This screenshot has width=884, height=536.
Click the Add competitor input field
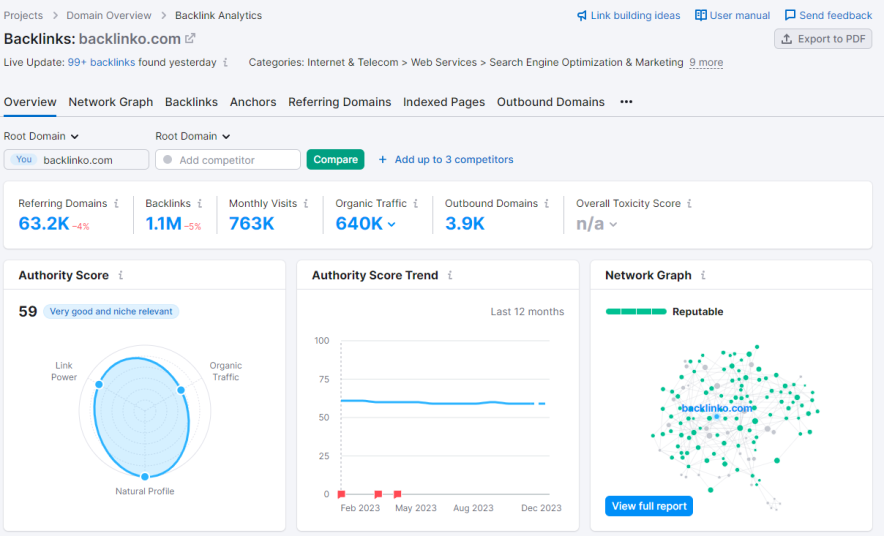click(229, 160)
